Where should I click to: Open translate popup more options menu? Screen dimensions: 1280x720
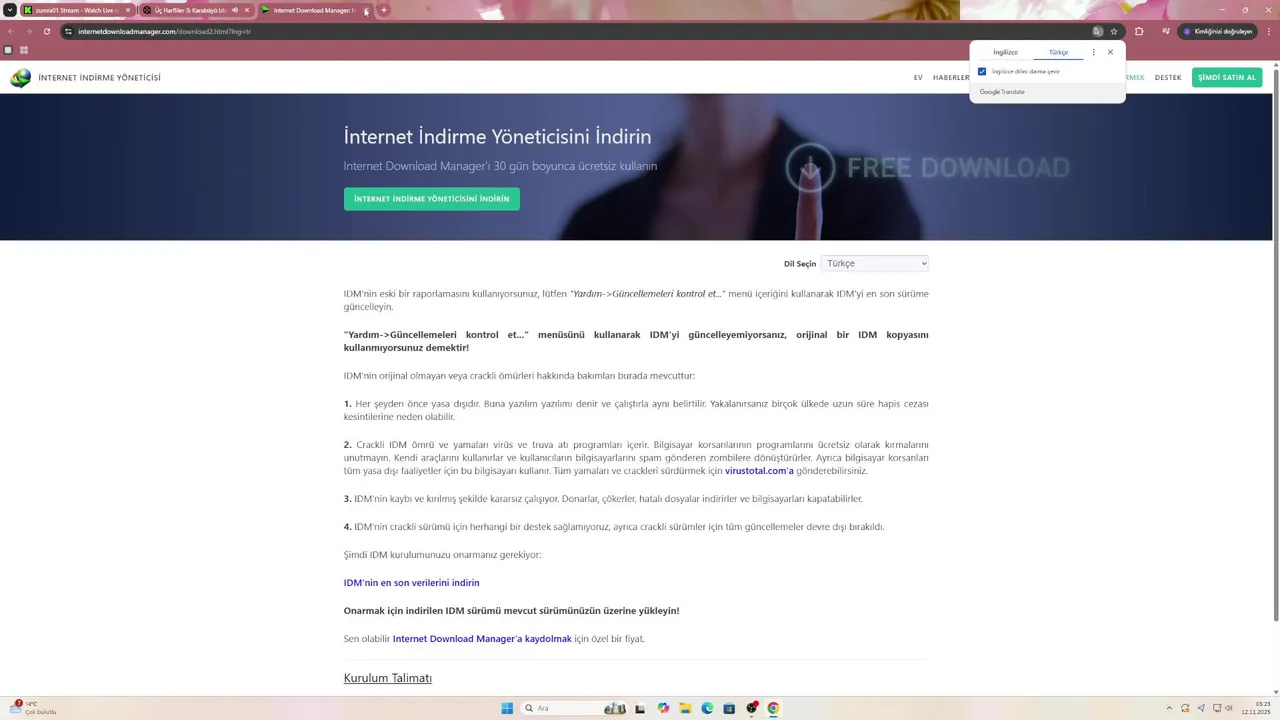1093,52
